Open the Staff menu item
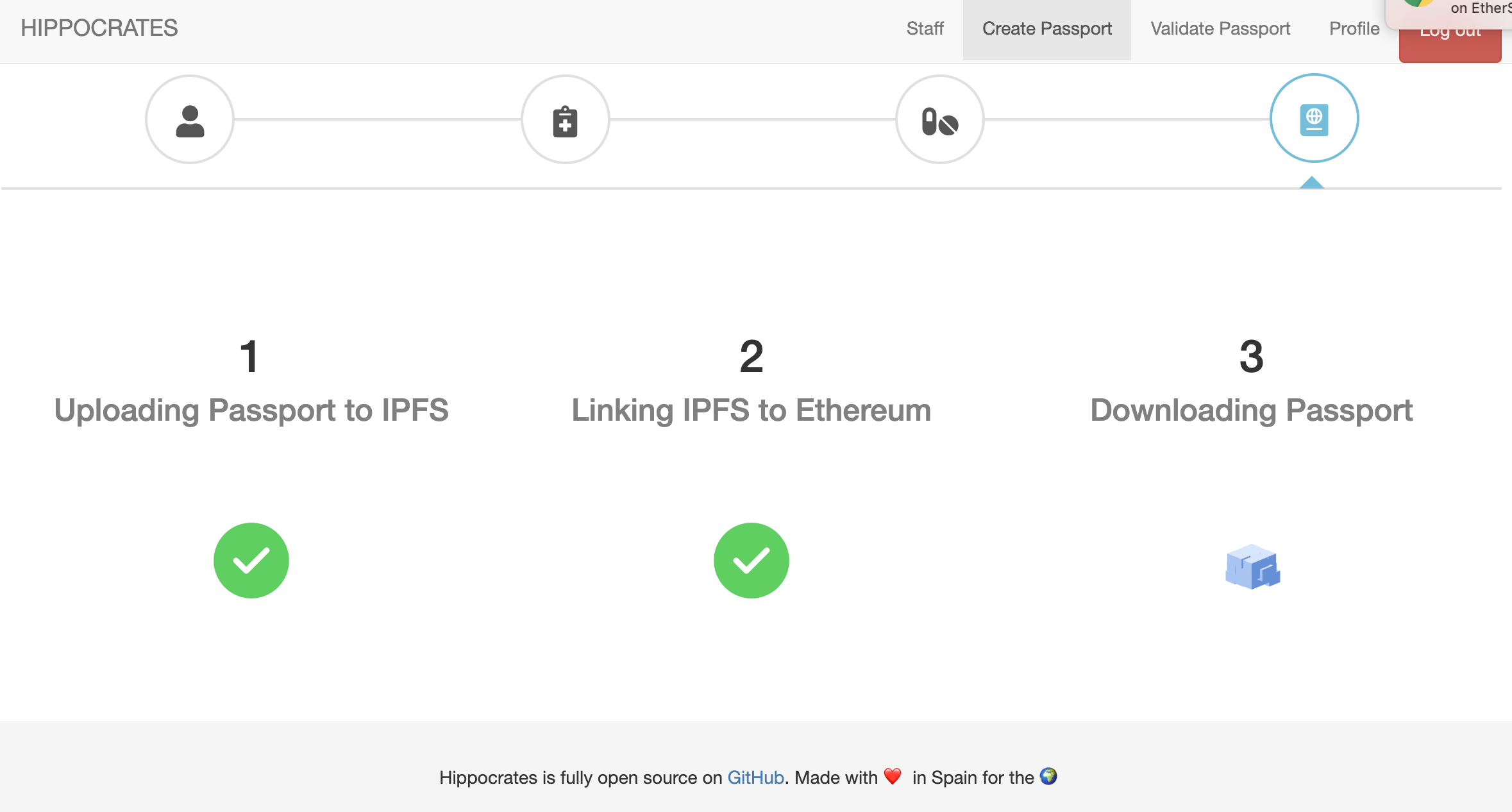 [925, 29]
